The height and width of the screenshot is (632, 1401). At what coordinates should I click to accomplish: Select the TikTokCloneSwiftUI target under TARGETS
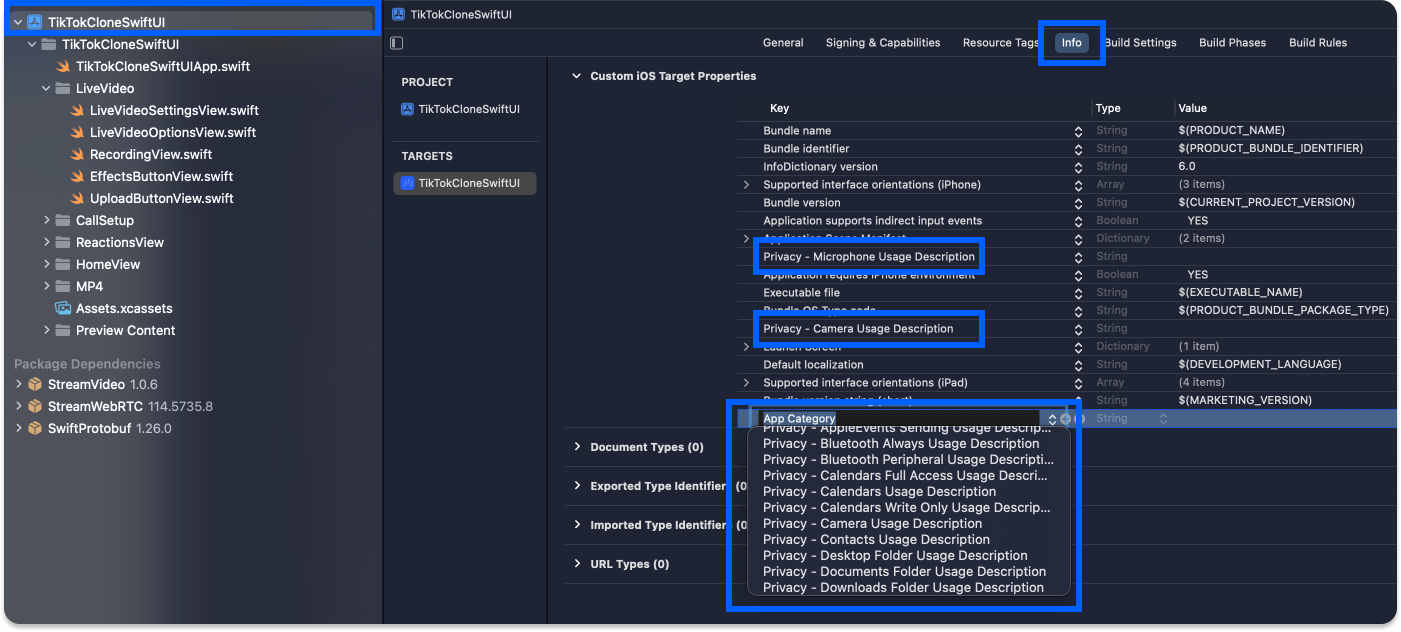coord(464,183)
